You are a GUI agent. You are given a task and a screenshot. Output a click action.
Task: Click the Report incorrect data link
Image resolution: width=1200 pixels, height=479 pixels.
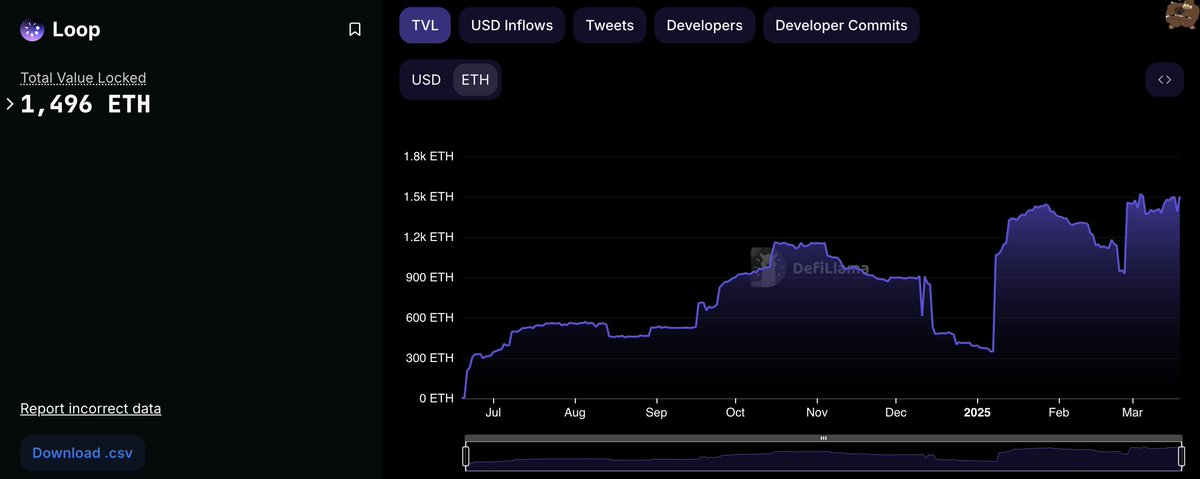click(x=91, y=408)
